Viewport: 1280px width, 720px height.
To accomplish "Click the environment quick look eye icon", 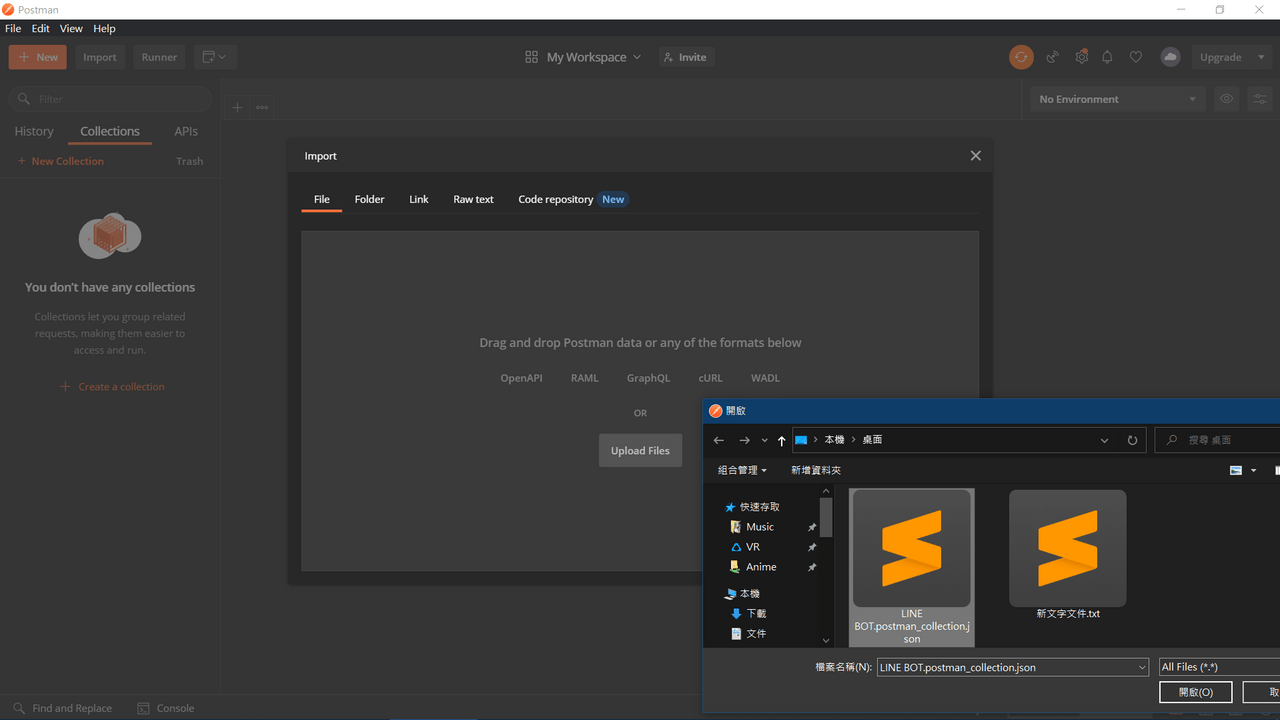I will point(1226,99).
